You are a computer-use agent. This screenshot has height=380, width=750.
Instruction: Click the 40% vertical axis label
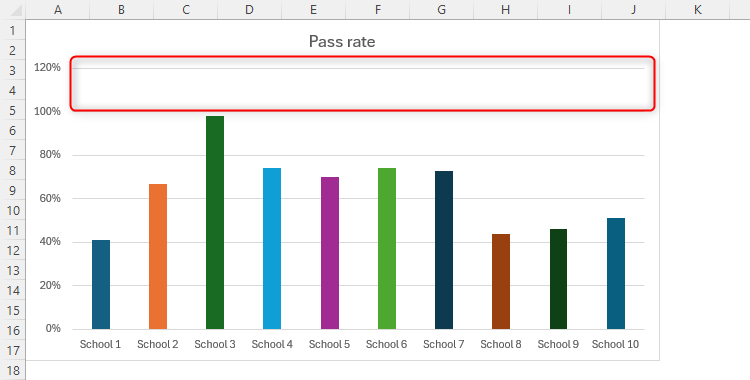pos(50,242)
